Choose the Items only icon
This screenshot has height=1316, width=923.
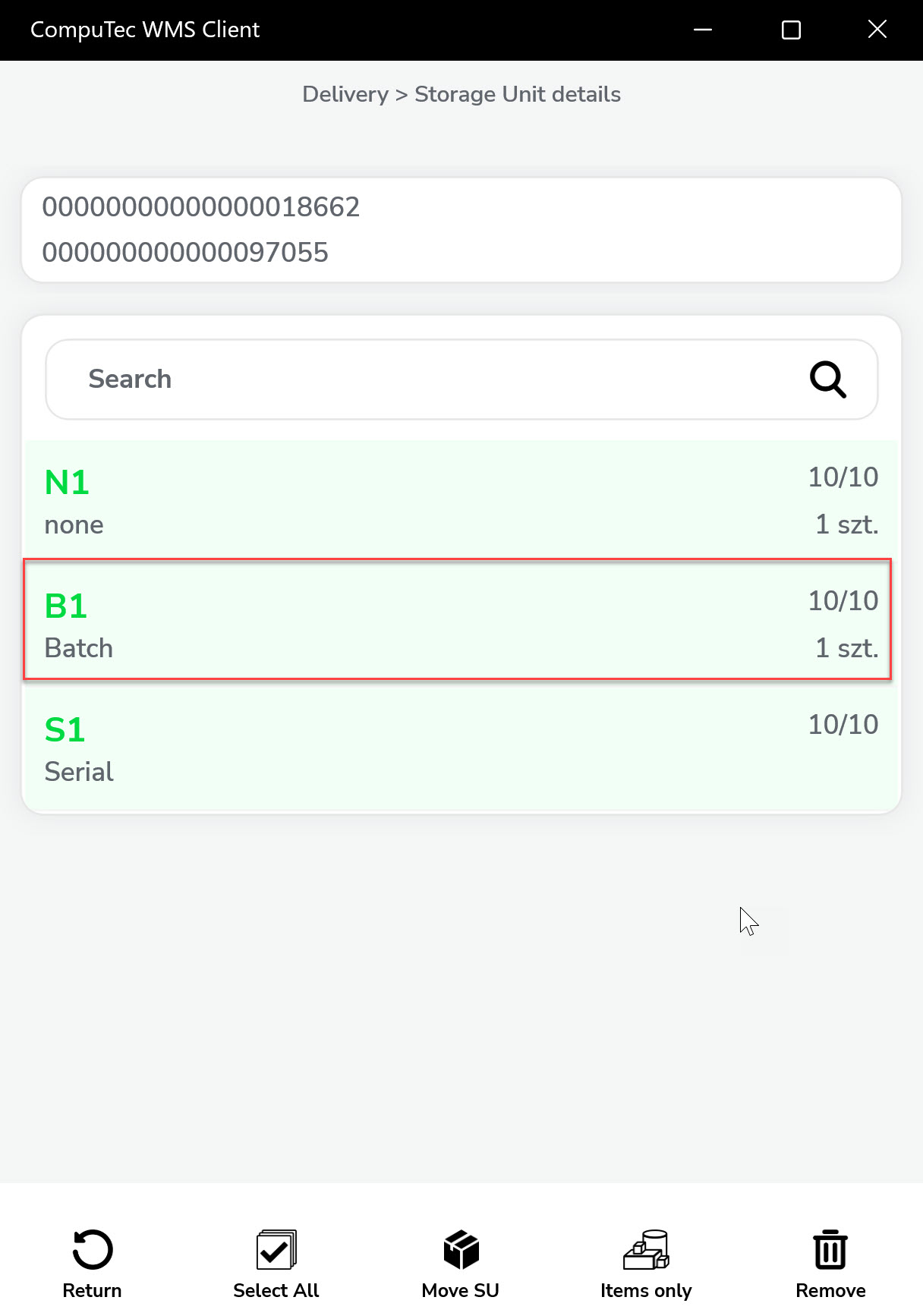646,1249
